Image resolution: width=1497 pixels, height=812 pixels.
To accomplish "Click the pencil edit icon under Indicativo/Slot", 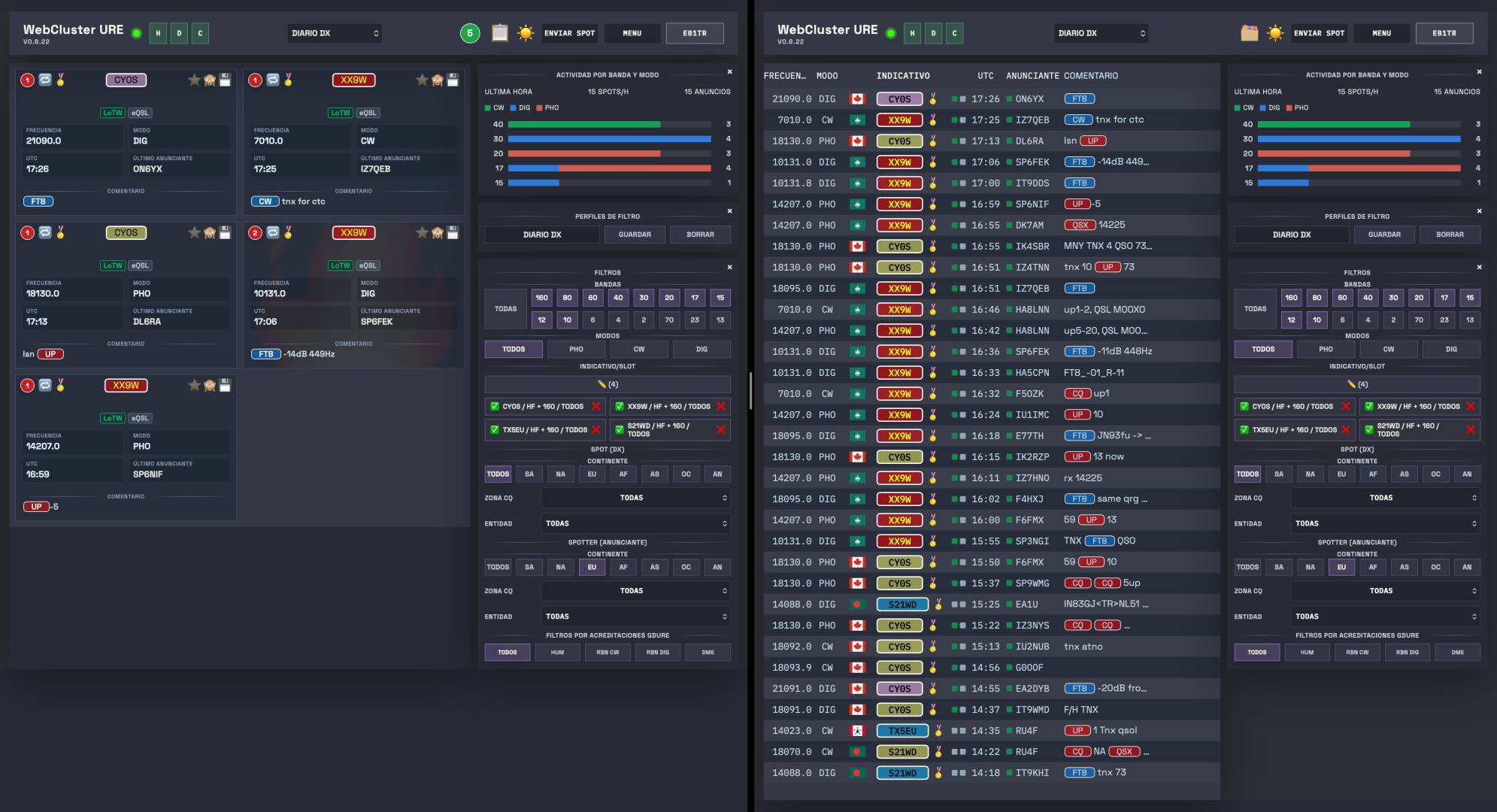I will coord(601,384).
